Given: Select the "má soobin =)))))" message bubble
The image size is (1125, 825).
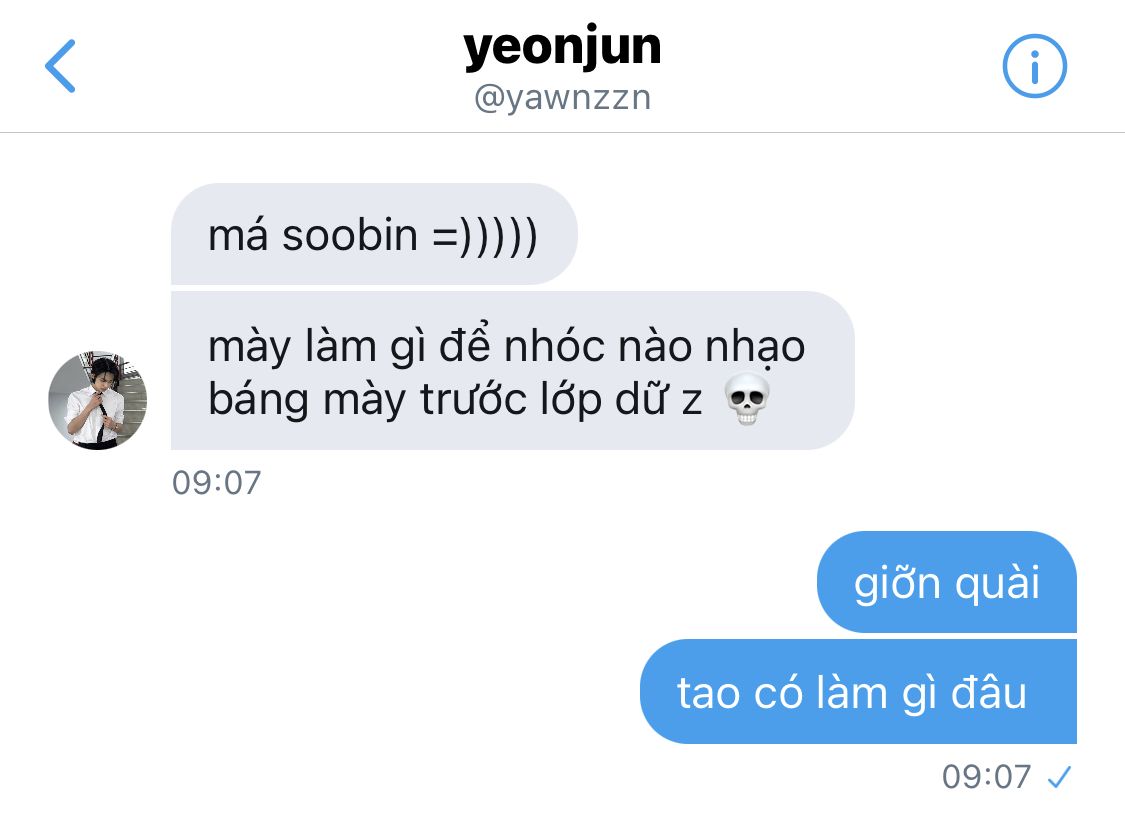Looking at the screenshot, I should click(374, 234).
